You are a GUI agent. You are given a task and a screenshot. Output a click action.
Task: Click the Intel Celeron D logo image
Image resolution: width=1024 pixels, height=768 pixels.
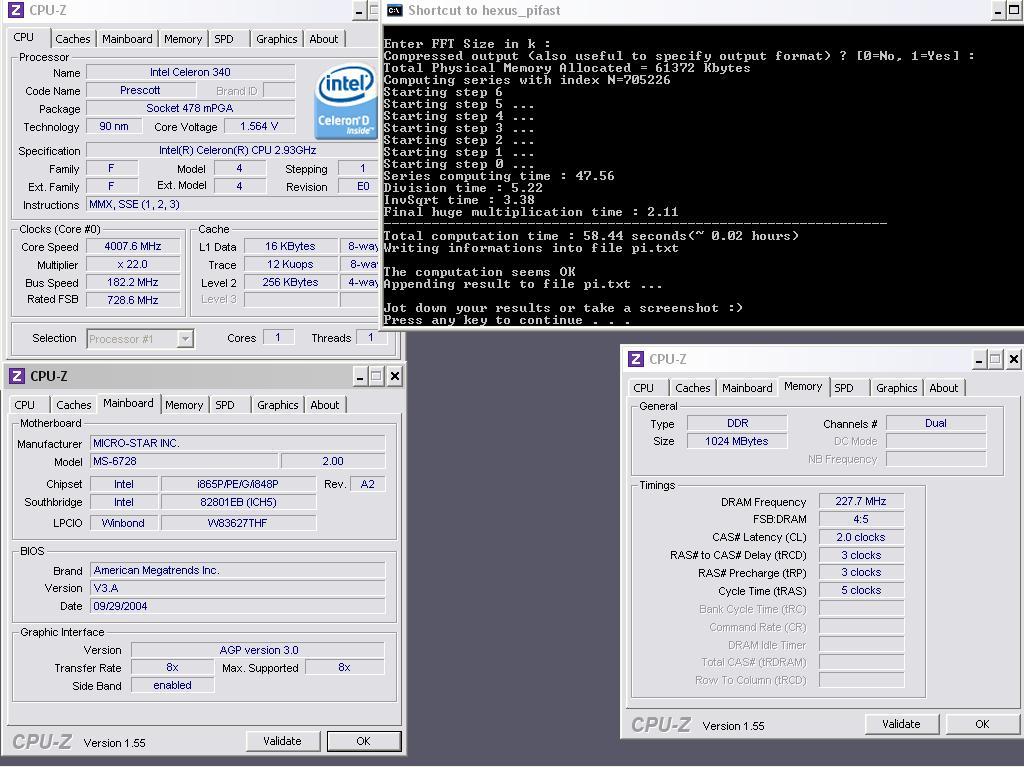pyautogui.click(x=346, y=101)
